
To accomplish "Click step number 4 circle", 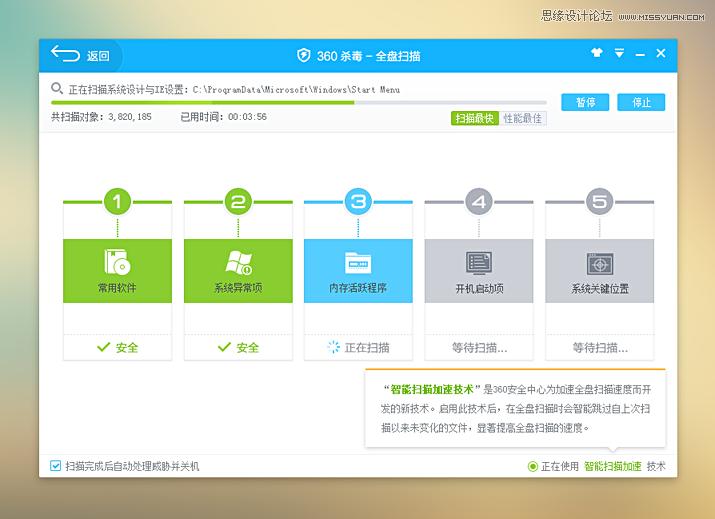I will point(479,201).
